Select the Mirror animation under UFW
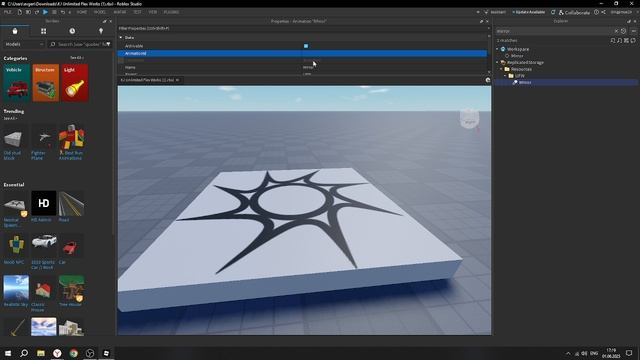The width and height of the screenshot is (640, 360). [525, 82]
